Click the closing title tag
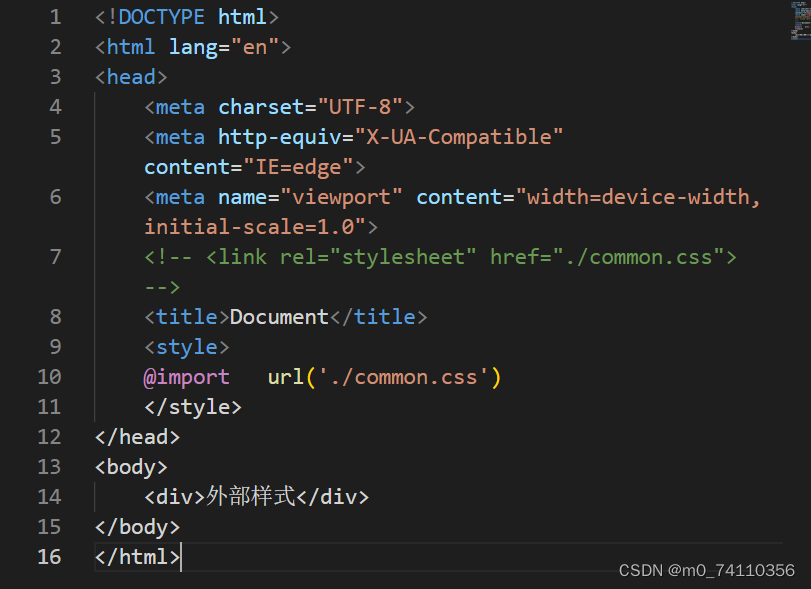The width and height of the screenshot is (811, 589). click(379, 317)
